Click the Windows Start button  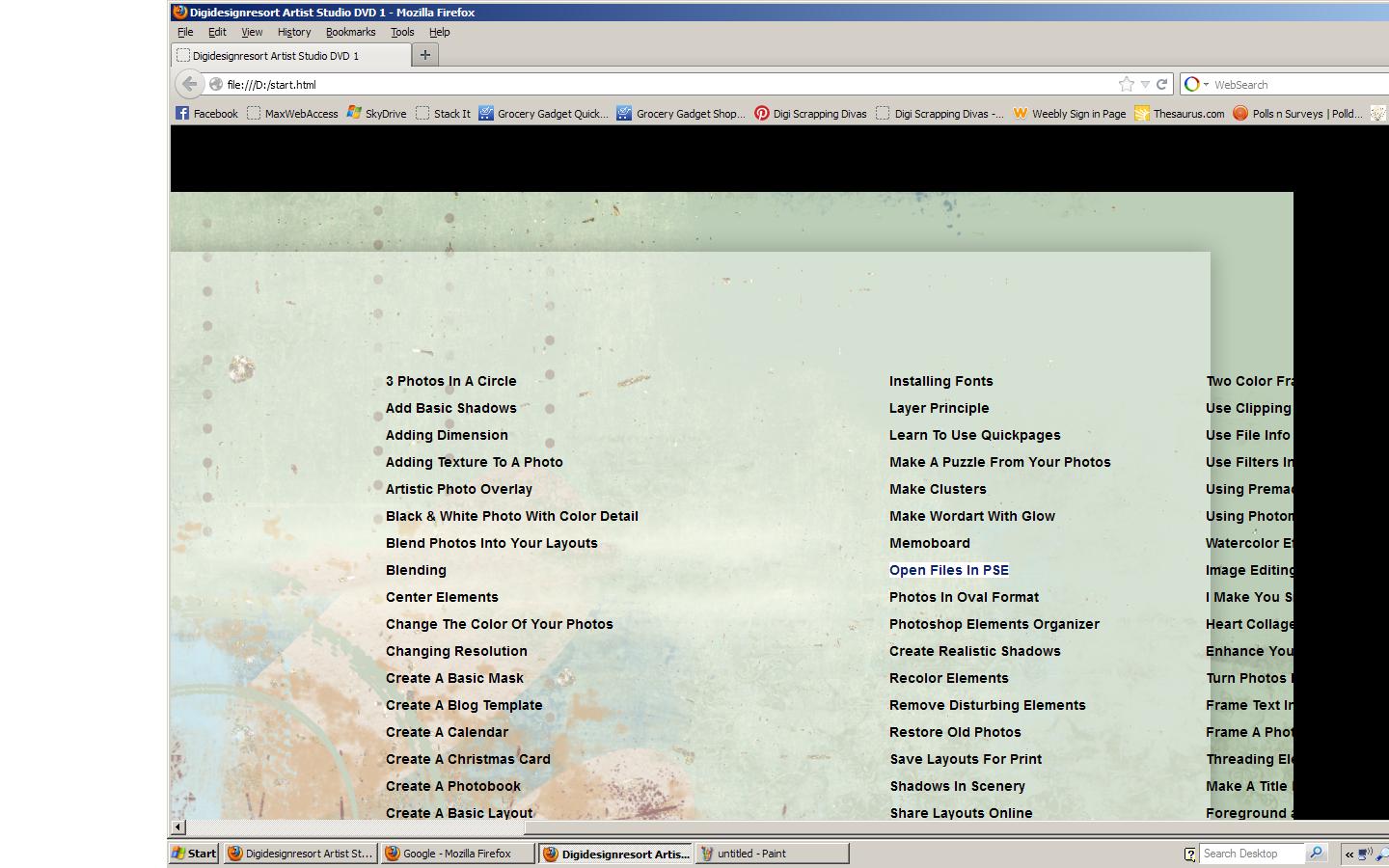point(194,853)
